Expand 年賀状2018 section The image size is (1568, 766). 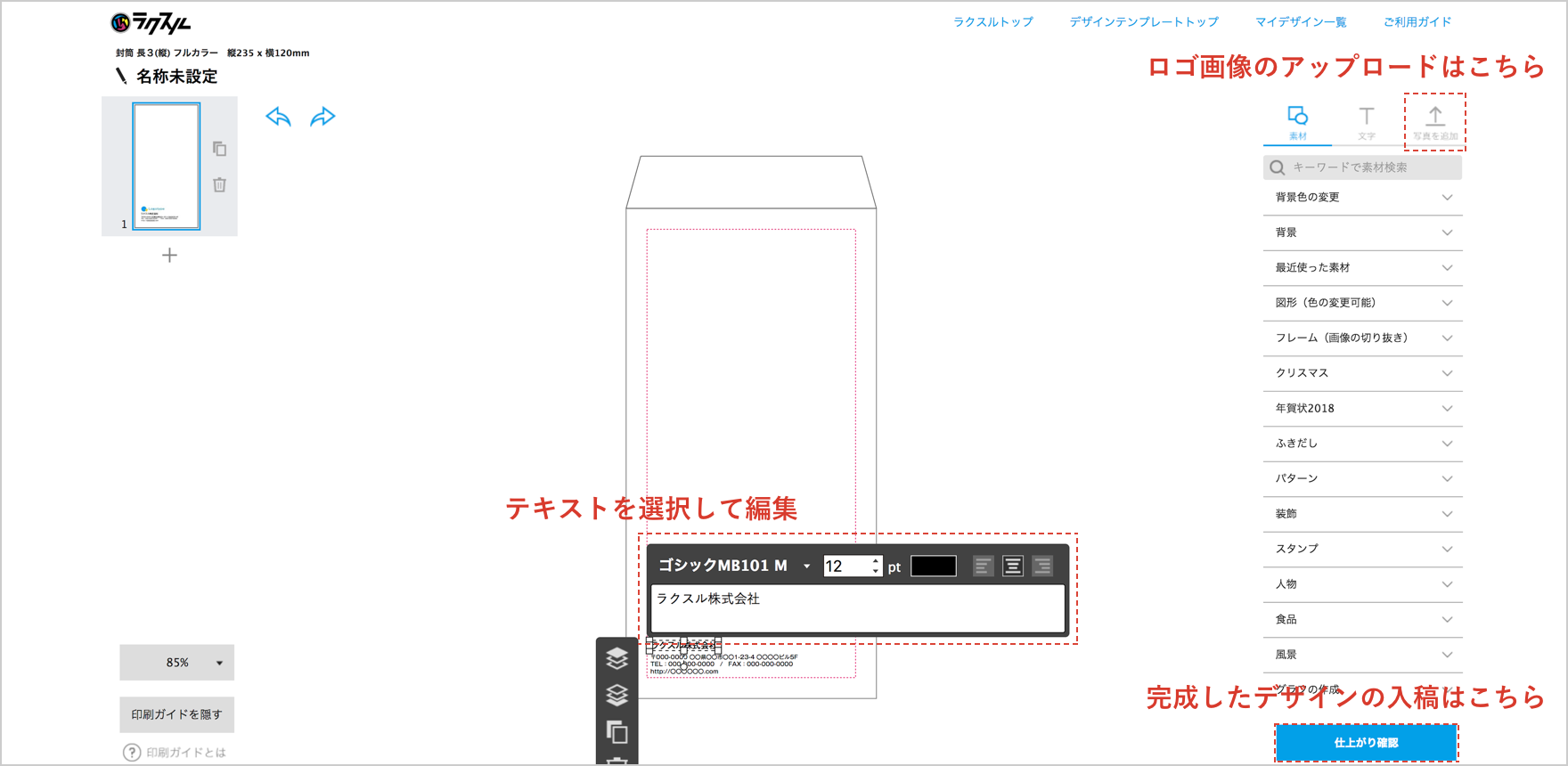coord(1362,409)
